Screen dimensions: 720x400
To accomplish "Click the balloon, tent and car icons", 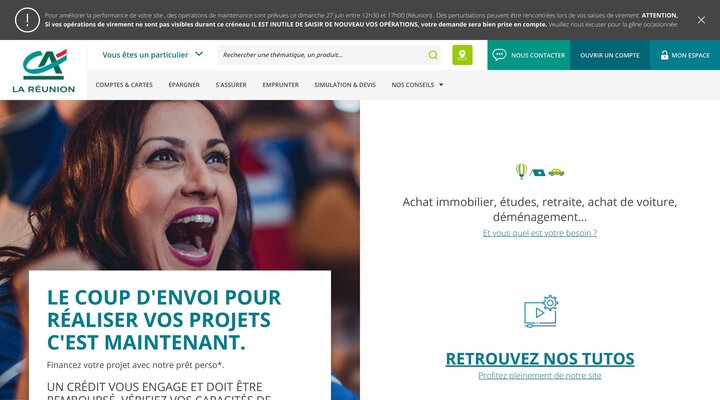I will (540, 171).
